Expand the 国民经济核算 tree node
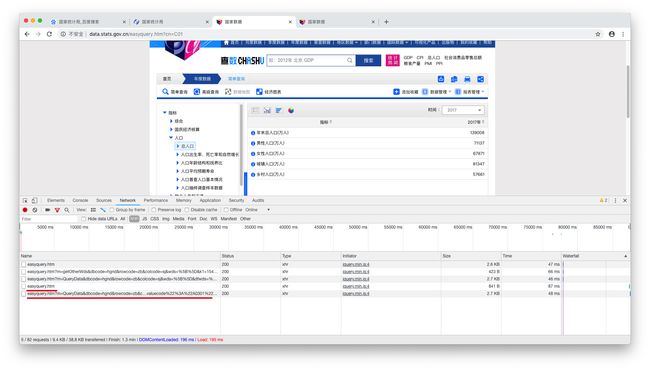The height and width of the screenshot is (370, 650). tap(171, 129)
